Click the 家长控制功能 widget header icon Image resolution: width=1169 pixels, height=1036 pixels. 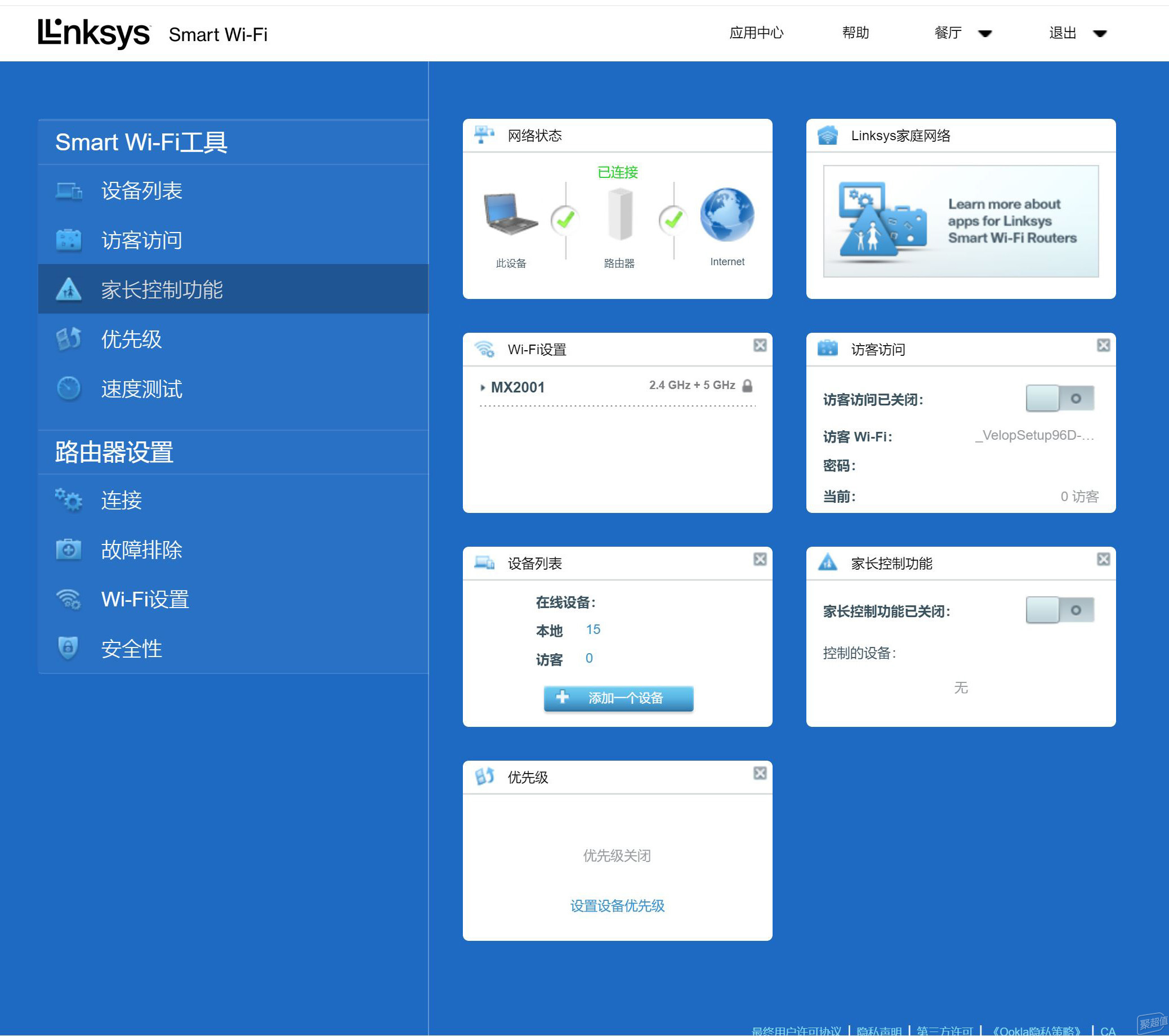(828, 562)
